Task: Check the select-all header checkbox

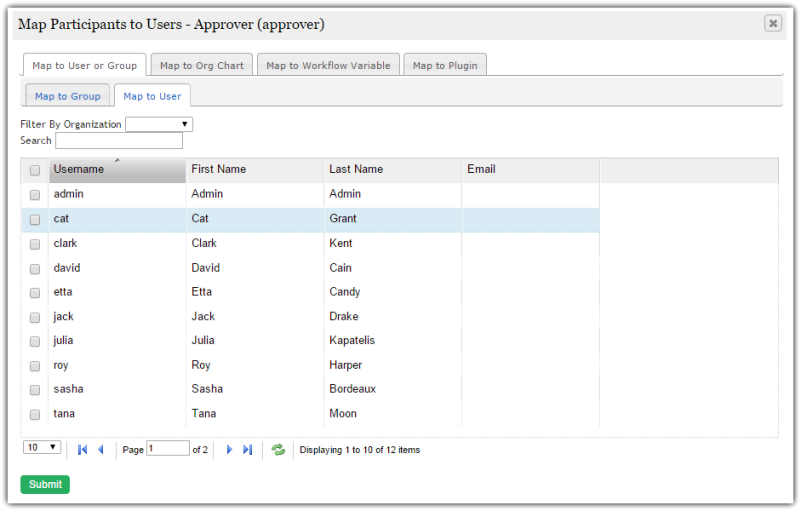Action: click(35, 170)
